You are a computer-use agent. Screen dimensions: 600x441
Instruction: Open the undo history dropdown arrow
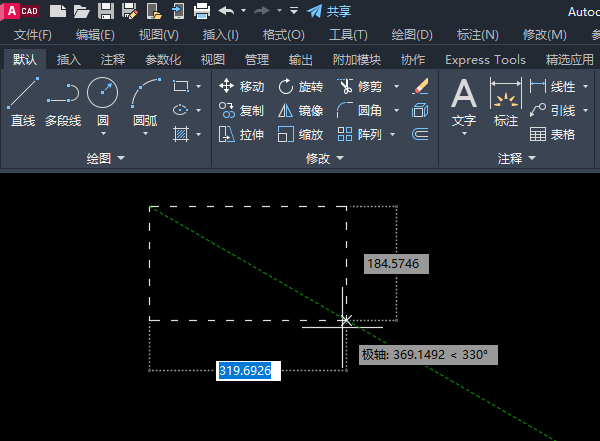click(243, 11)
